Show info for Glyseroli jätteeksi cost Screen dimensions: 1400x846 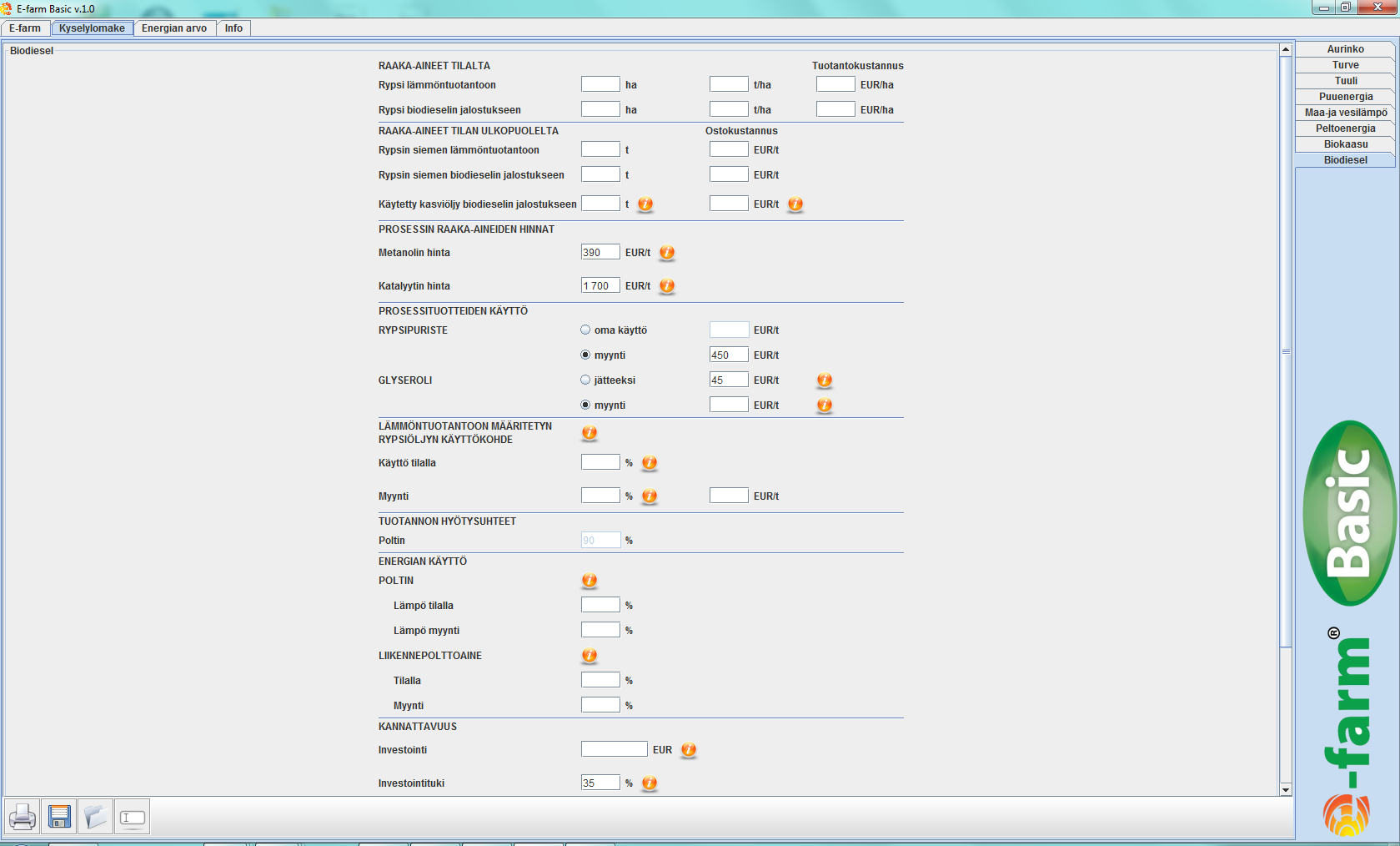click(825, 380)
